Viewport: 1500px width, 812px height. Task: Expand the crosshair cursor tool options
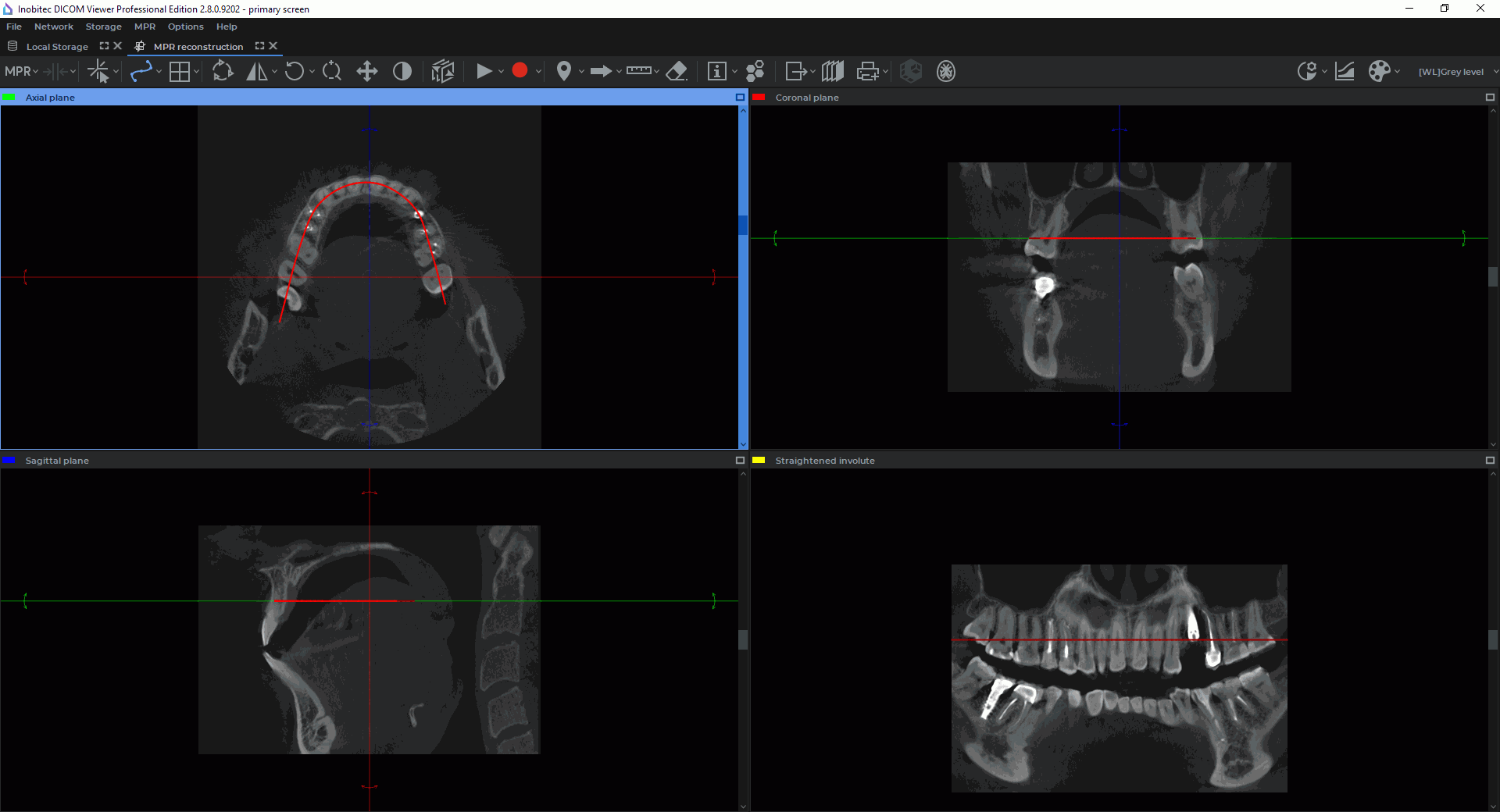(116, 72)
